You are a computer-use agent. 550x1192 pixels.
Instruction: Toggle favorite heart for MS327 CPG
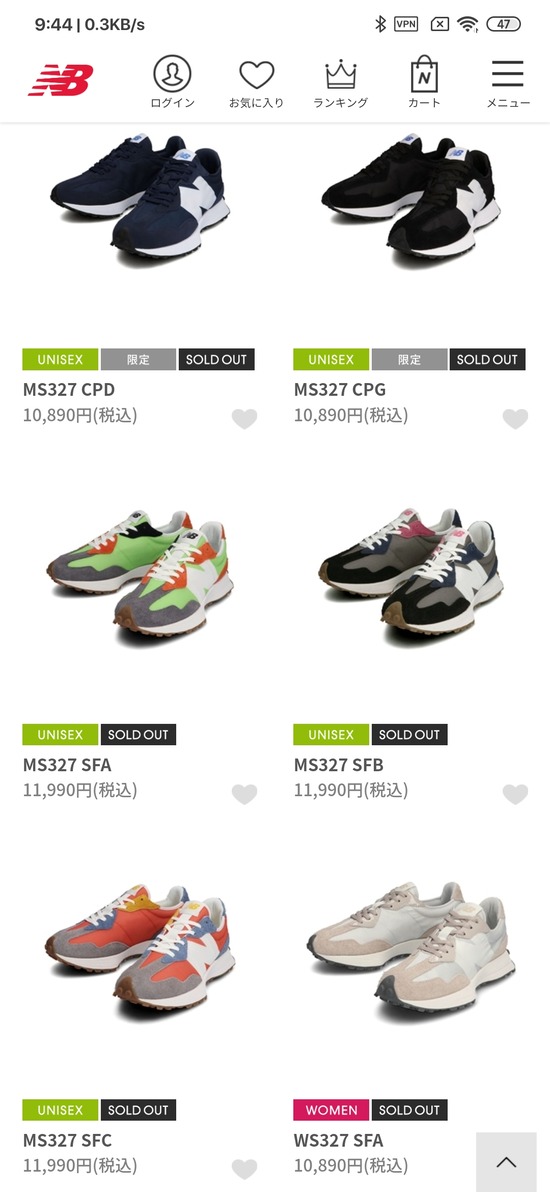(x=515, y=419)
